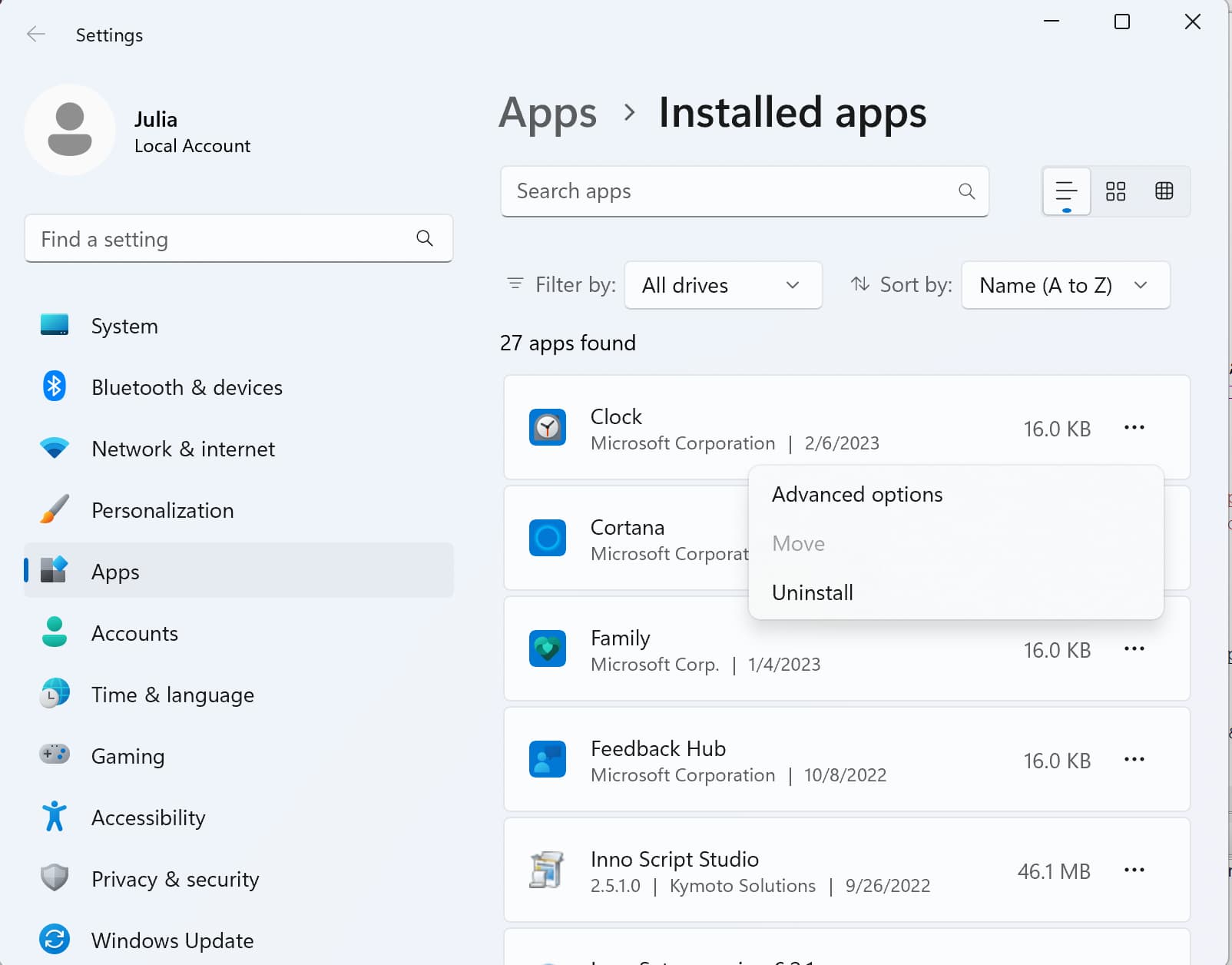Select Uninstall in the context menu
The height and width of the screenshot is (965, 1232).
pos(813,593)
